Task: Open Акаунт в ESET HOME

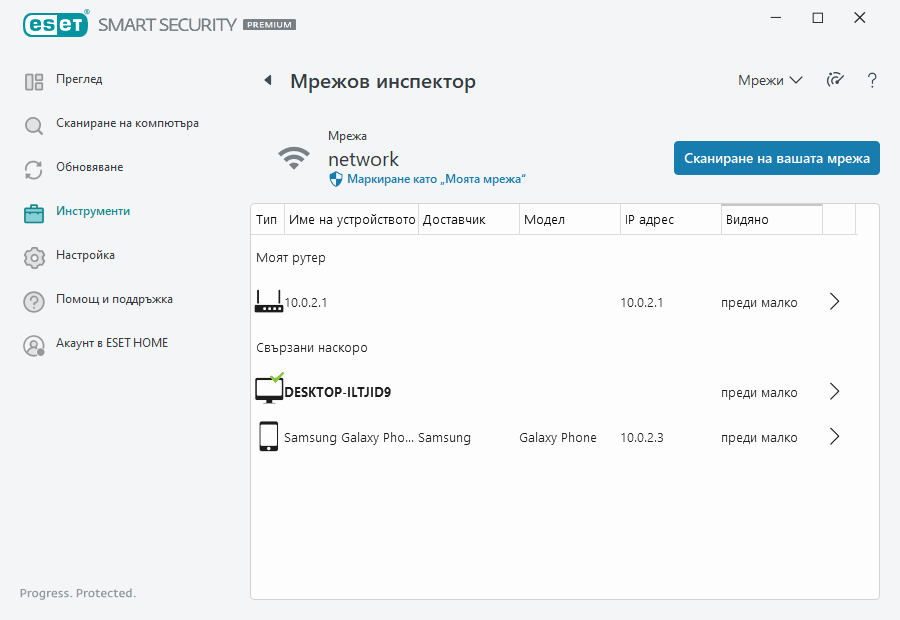Action: pos(111,344)
